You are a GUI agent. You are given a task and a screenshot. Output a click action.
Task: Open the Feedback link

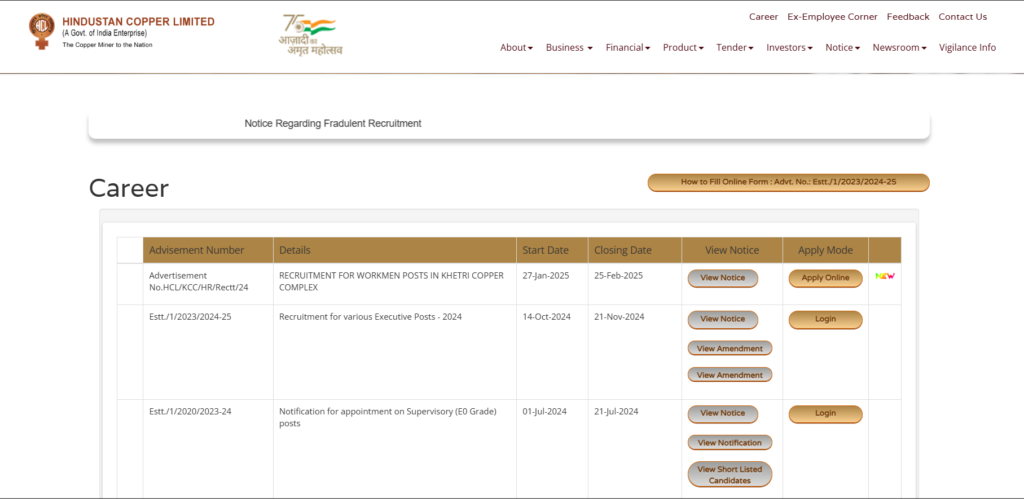click(908, 17)
